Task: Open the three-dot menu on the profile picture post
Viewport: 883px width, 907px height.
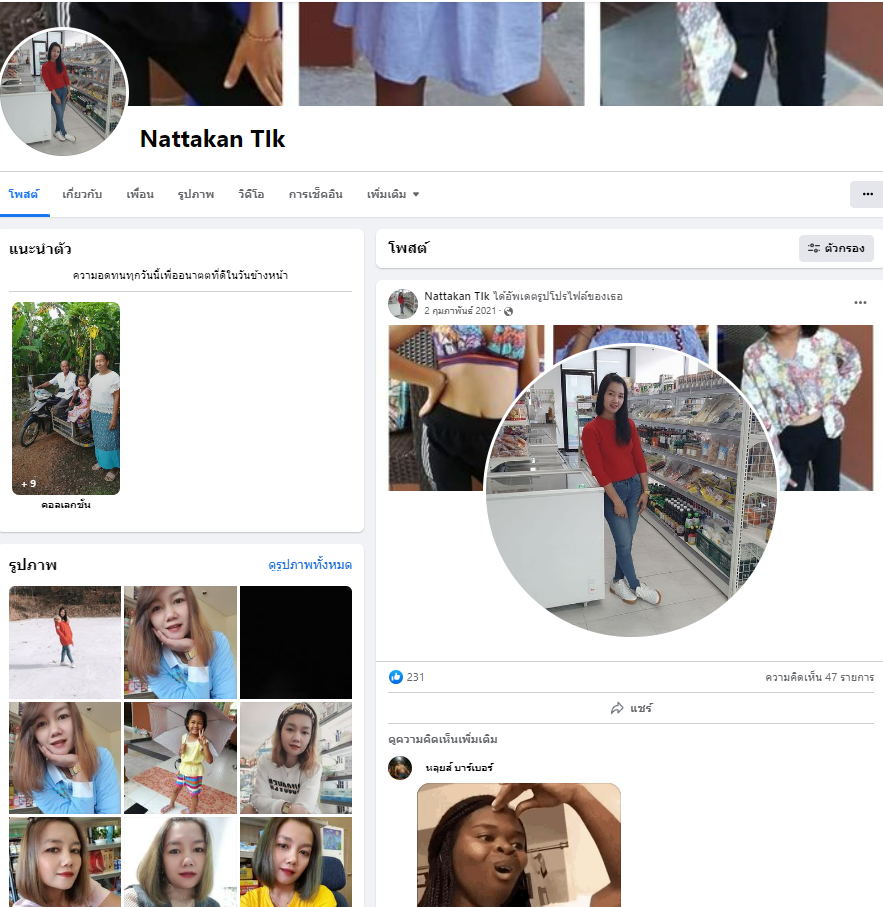Action: click(x=860, y=303)
